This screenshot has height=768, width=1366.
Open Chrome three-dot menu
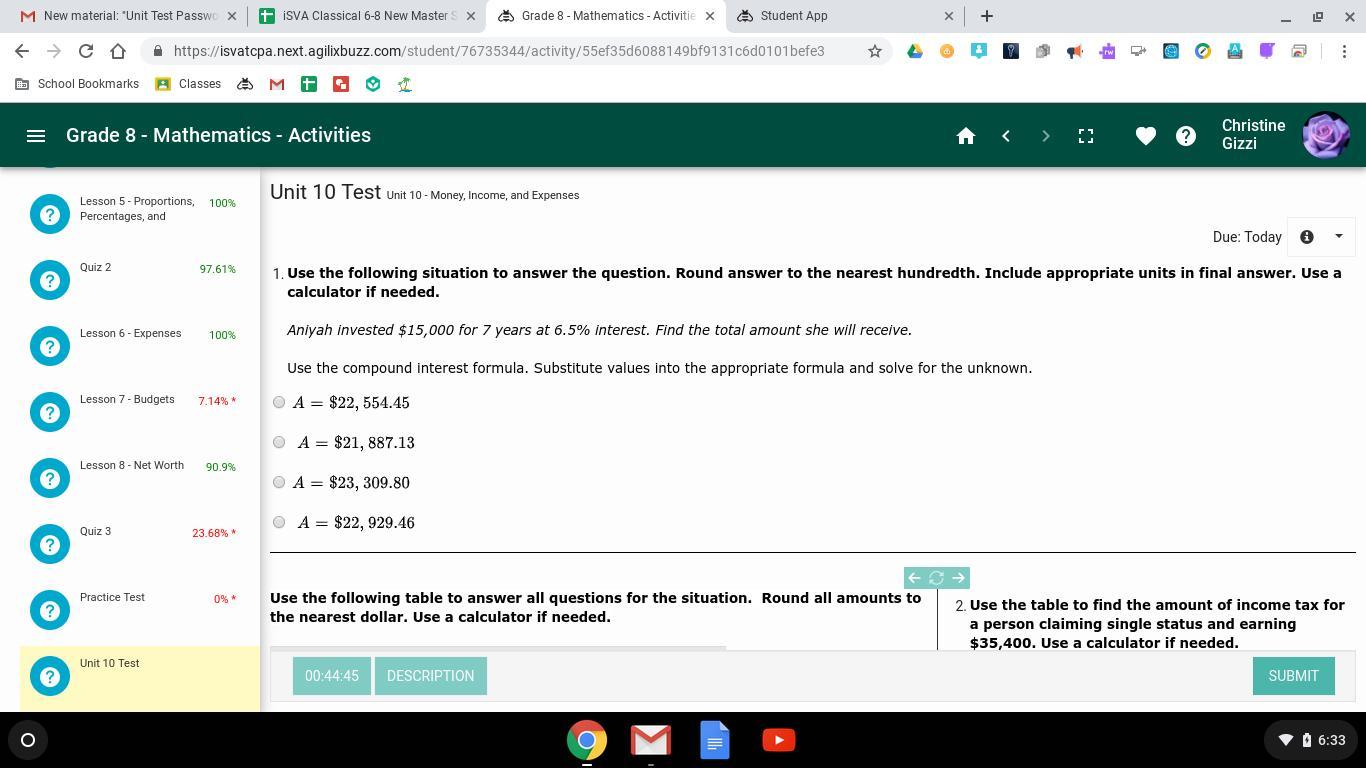click(x=1344, y=51)
